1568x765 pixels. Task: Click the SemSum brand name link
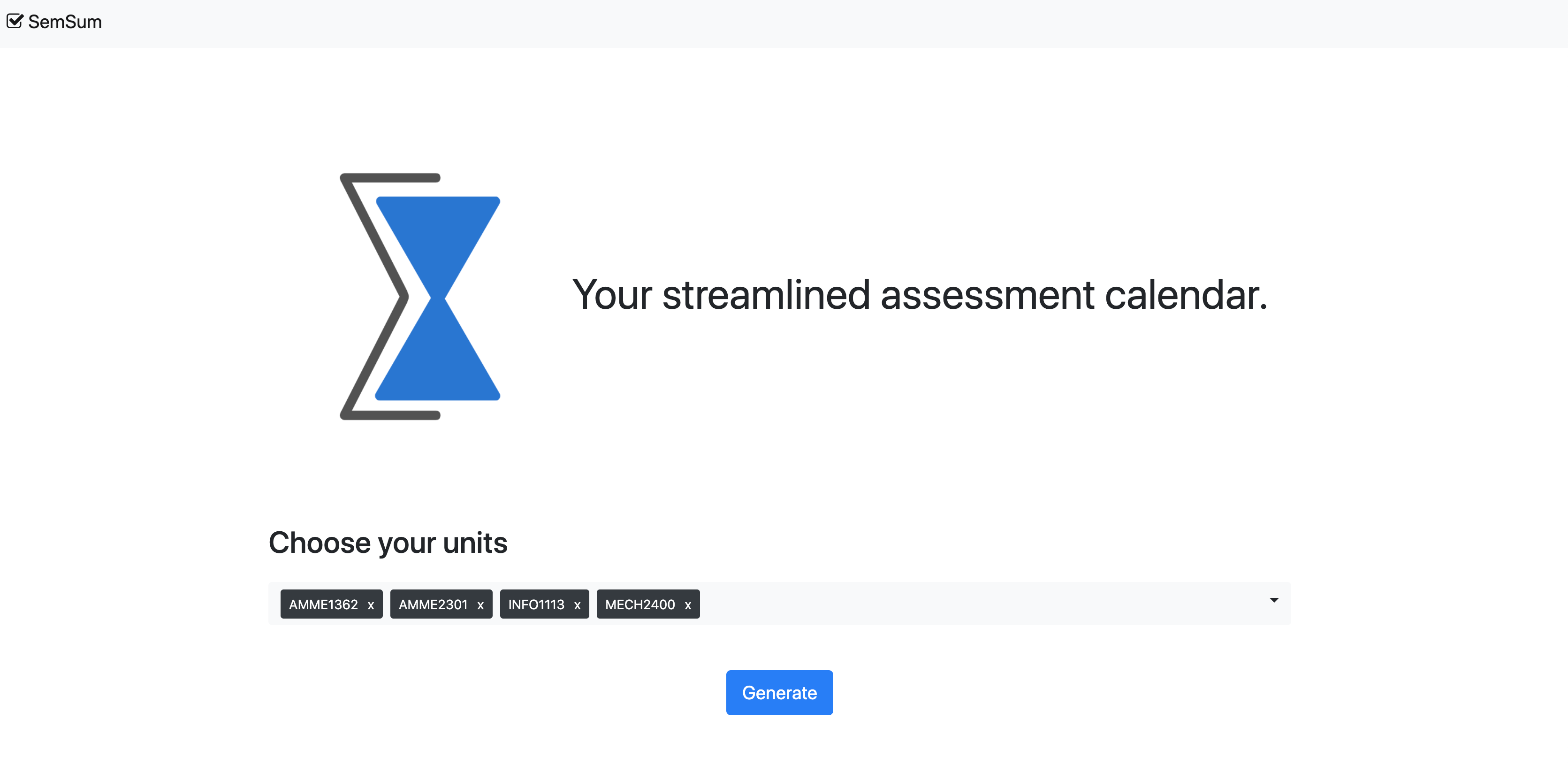tap(65, 22)
